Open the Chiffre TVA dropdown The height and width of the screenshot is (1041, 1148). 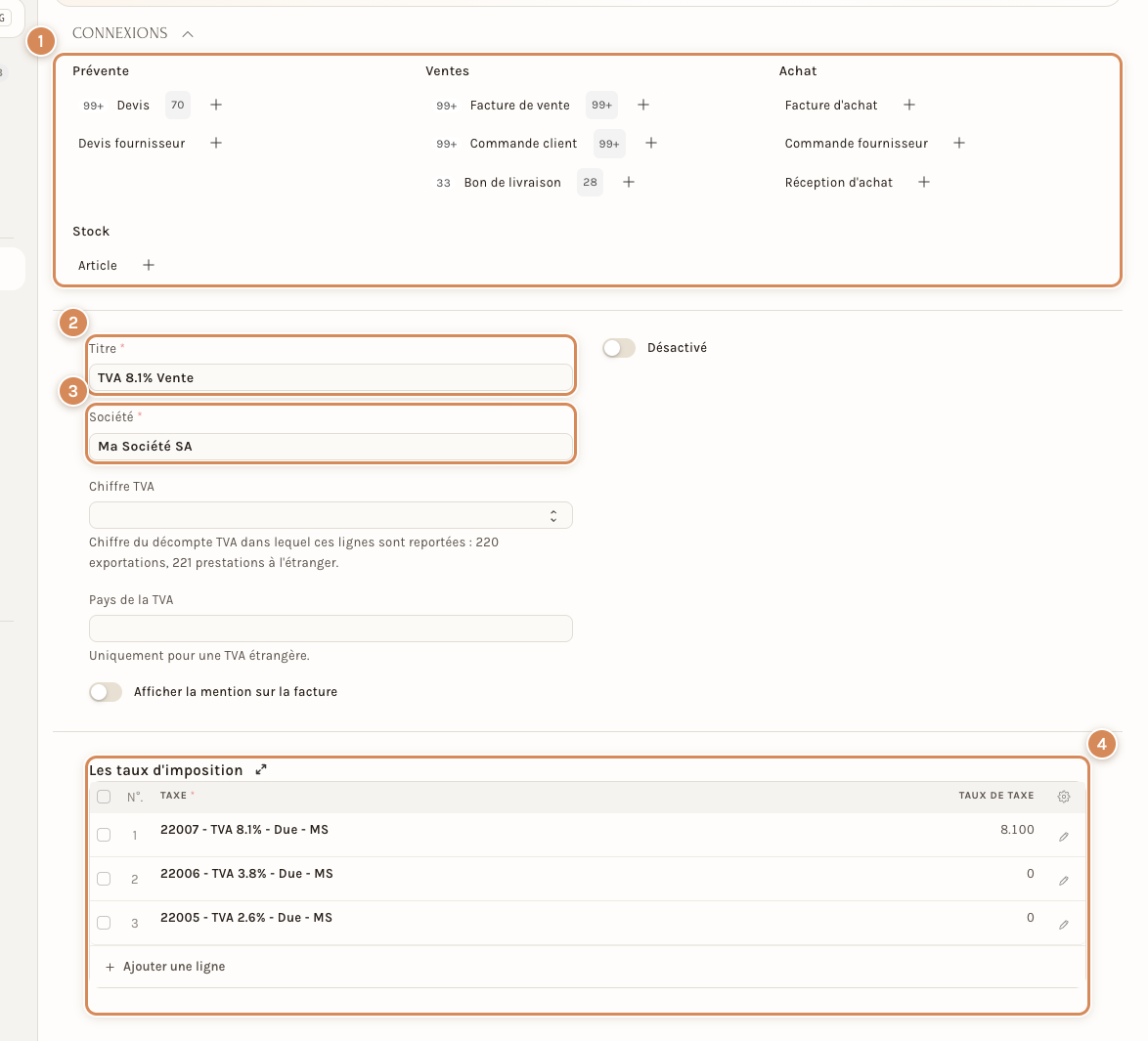click(331, 515)
